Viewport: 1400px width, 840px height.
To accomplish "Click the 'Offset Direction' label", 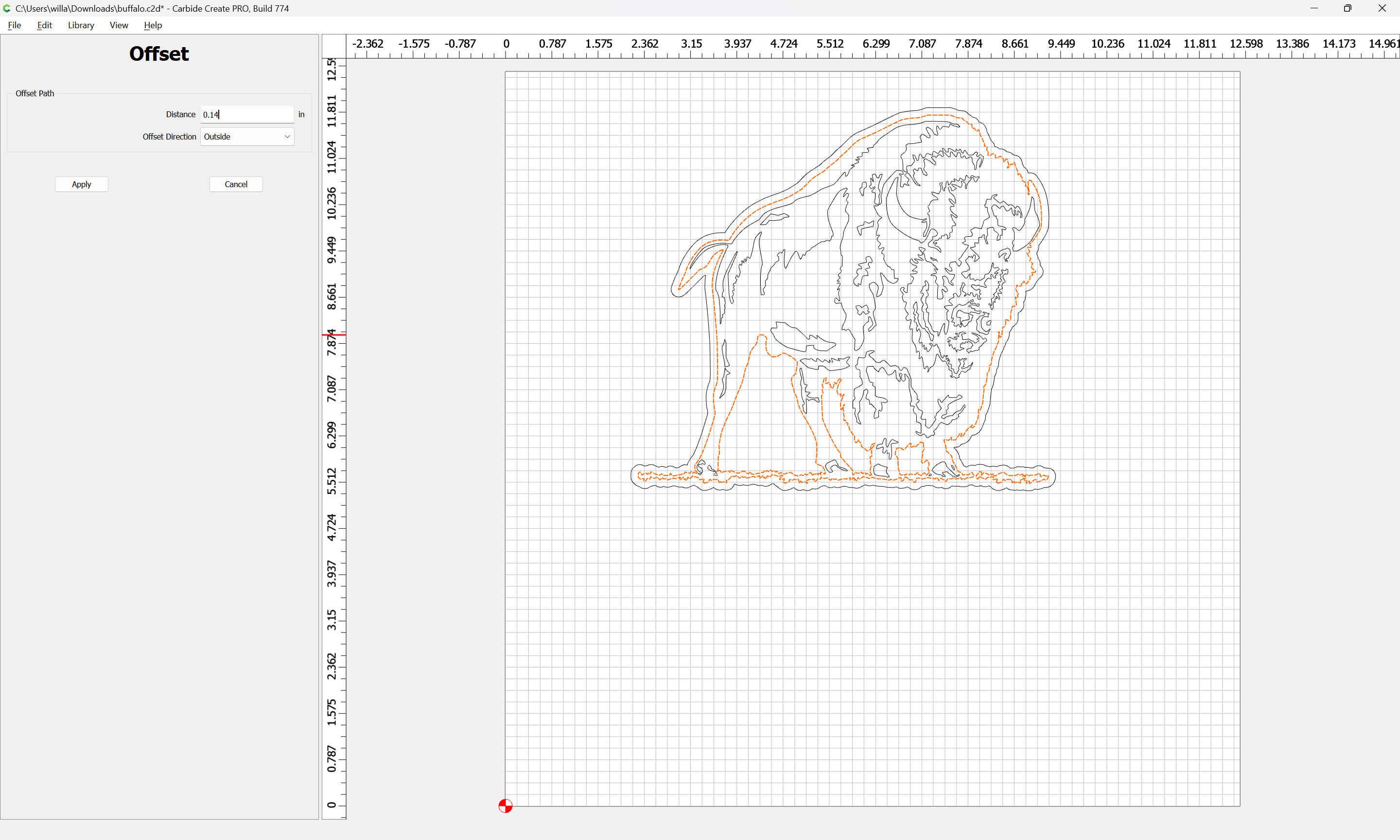I will point(169,137).
